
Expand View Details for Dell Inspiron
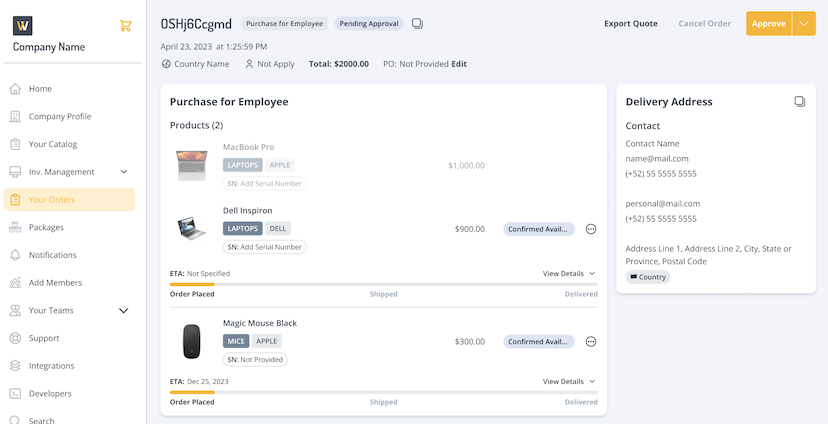(568, 273)
